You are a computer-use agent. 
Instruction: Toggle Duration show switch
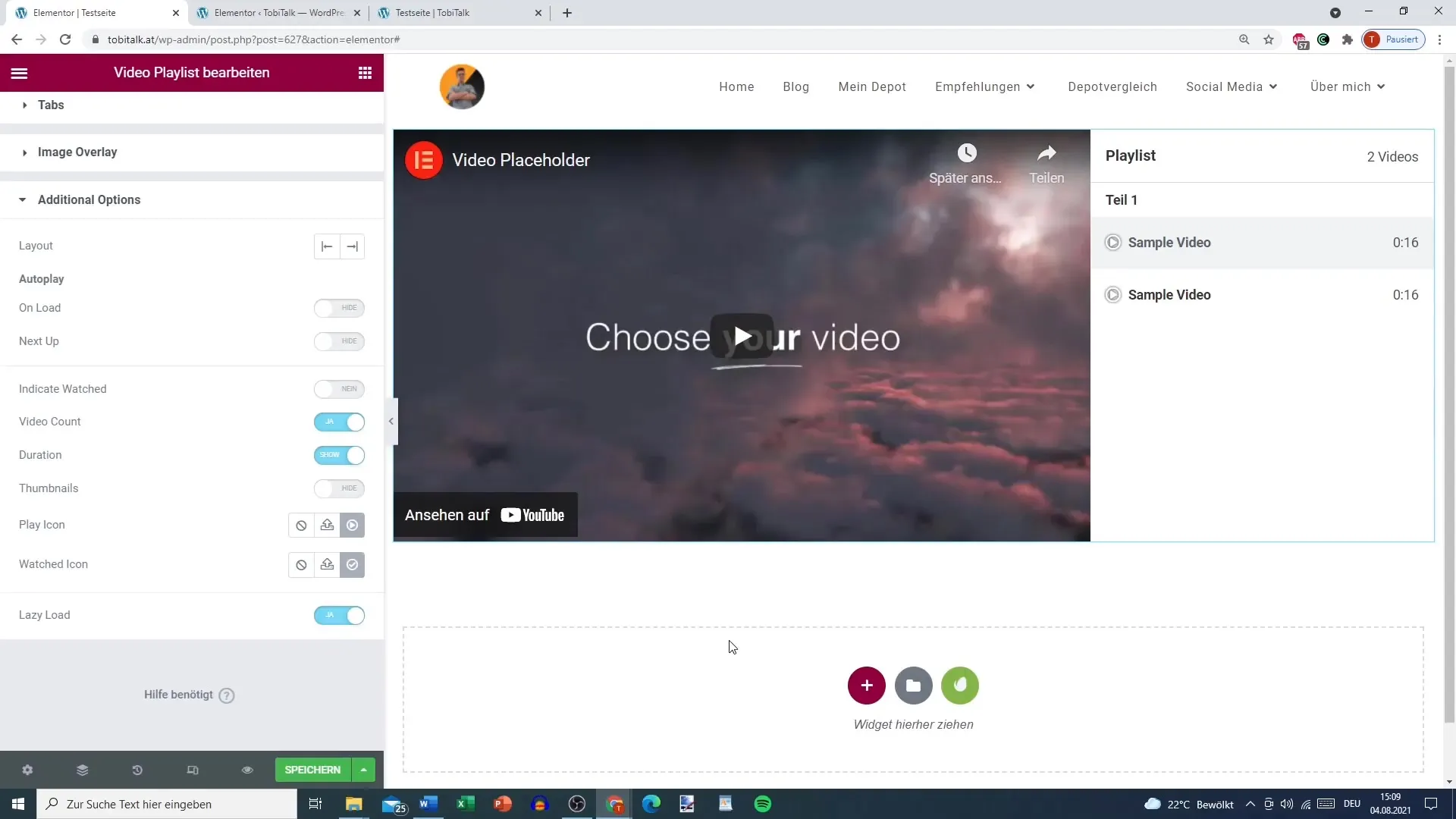pyautogui.click(x=339, y=455)
